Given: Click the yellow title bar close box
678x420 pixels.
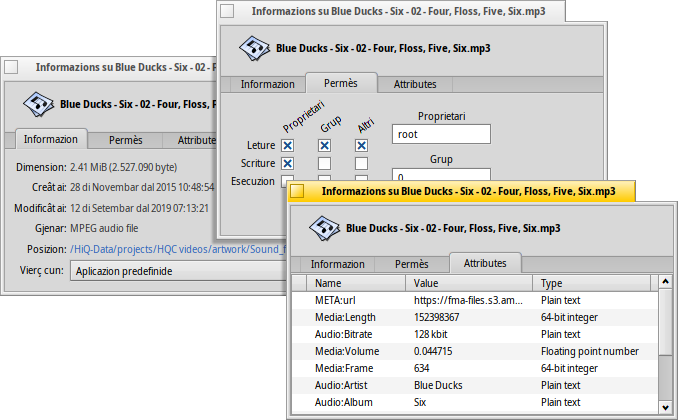Looking at the screenshot, I should 297,191.
